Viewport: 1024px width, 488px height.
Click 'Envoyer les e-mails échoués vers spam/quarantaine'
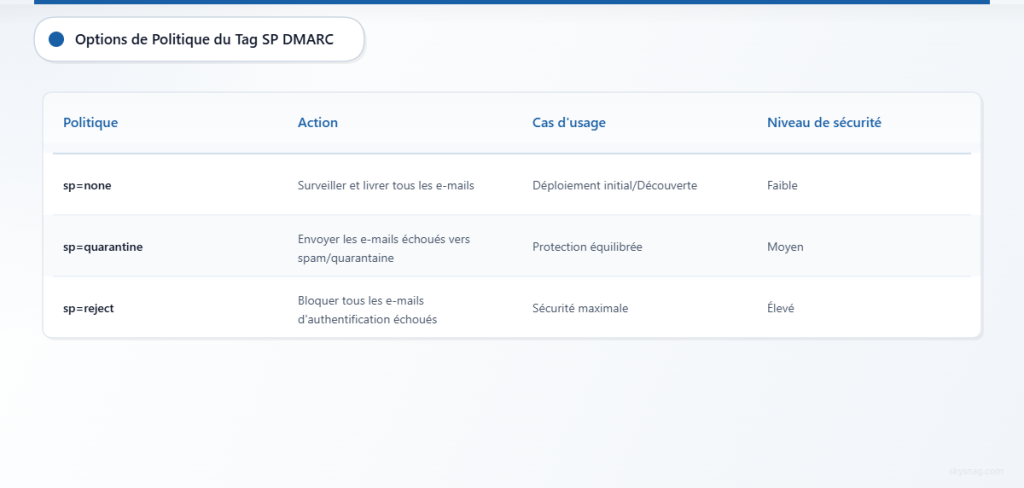(x=384, y=249)
